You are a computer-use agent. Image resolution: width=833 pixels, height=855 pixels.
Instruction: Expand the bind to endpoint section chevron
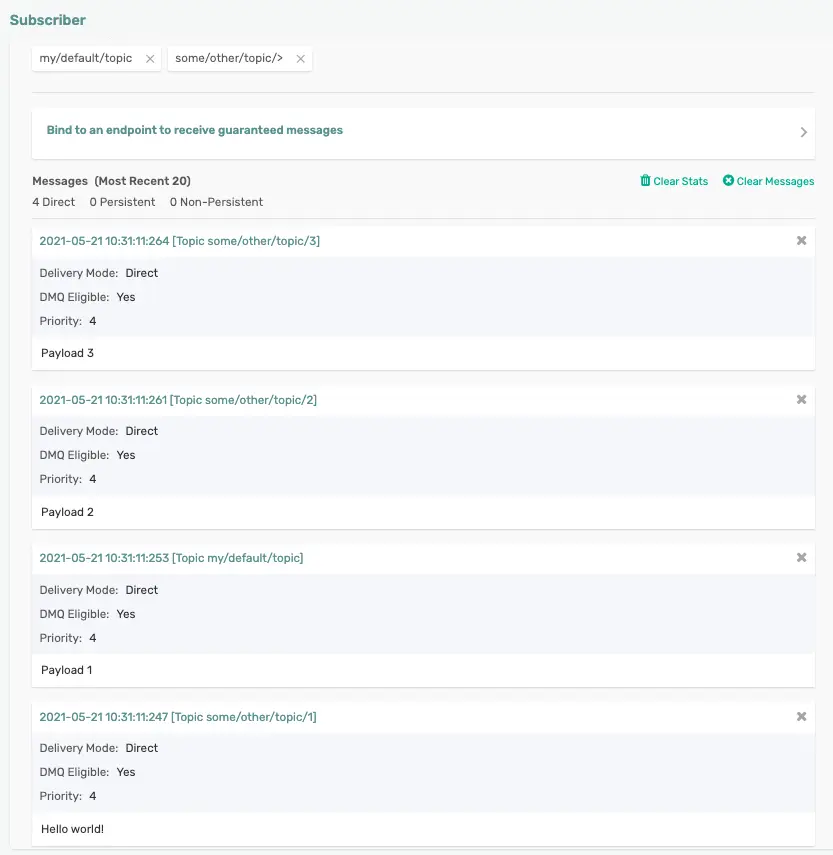pyautogui.click(x=803, y=132)
